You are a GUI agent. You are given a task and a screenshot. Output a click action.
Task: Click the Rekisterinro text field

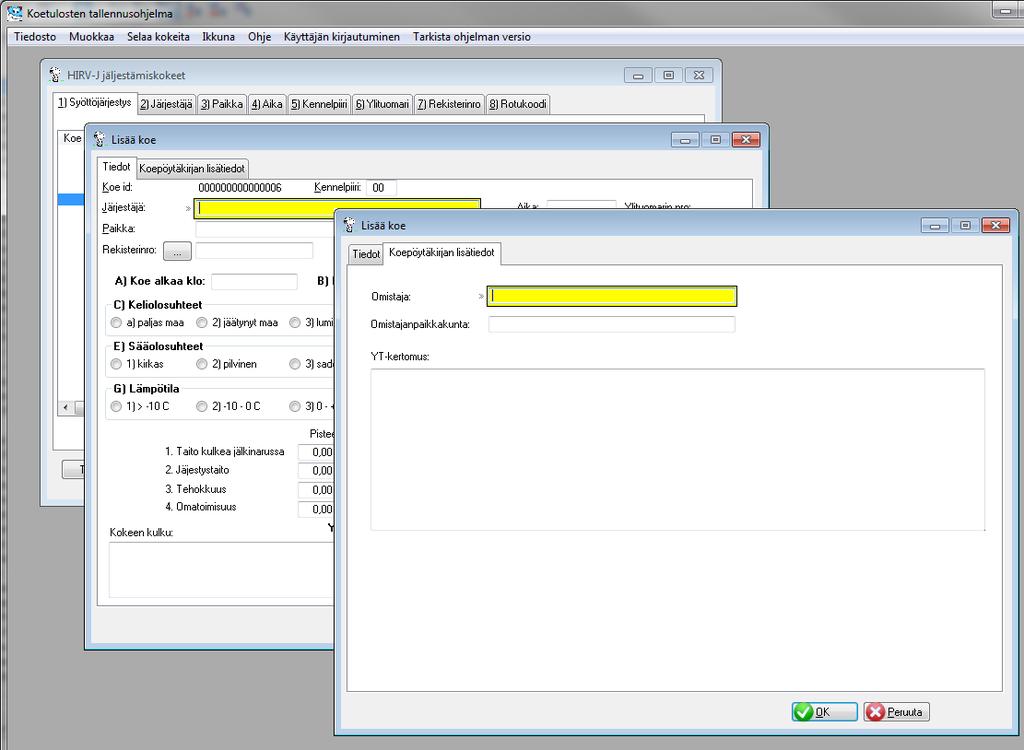point(254,251)
